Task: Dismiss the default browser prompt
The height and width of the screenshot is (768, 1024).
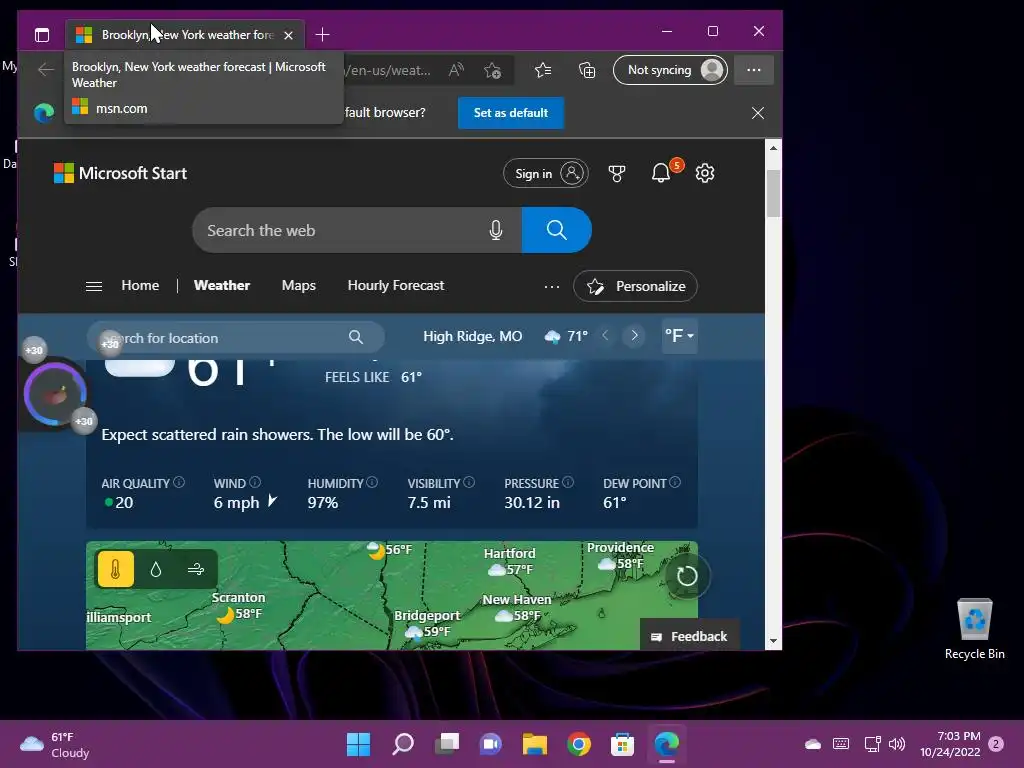Action: (x=758, y=113)
